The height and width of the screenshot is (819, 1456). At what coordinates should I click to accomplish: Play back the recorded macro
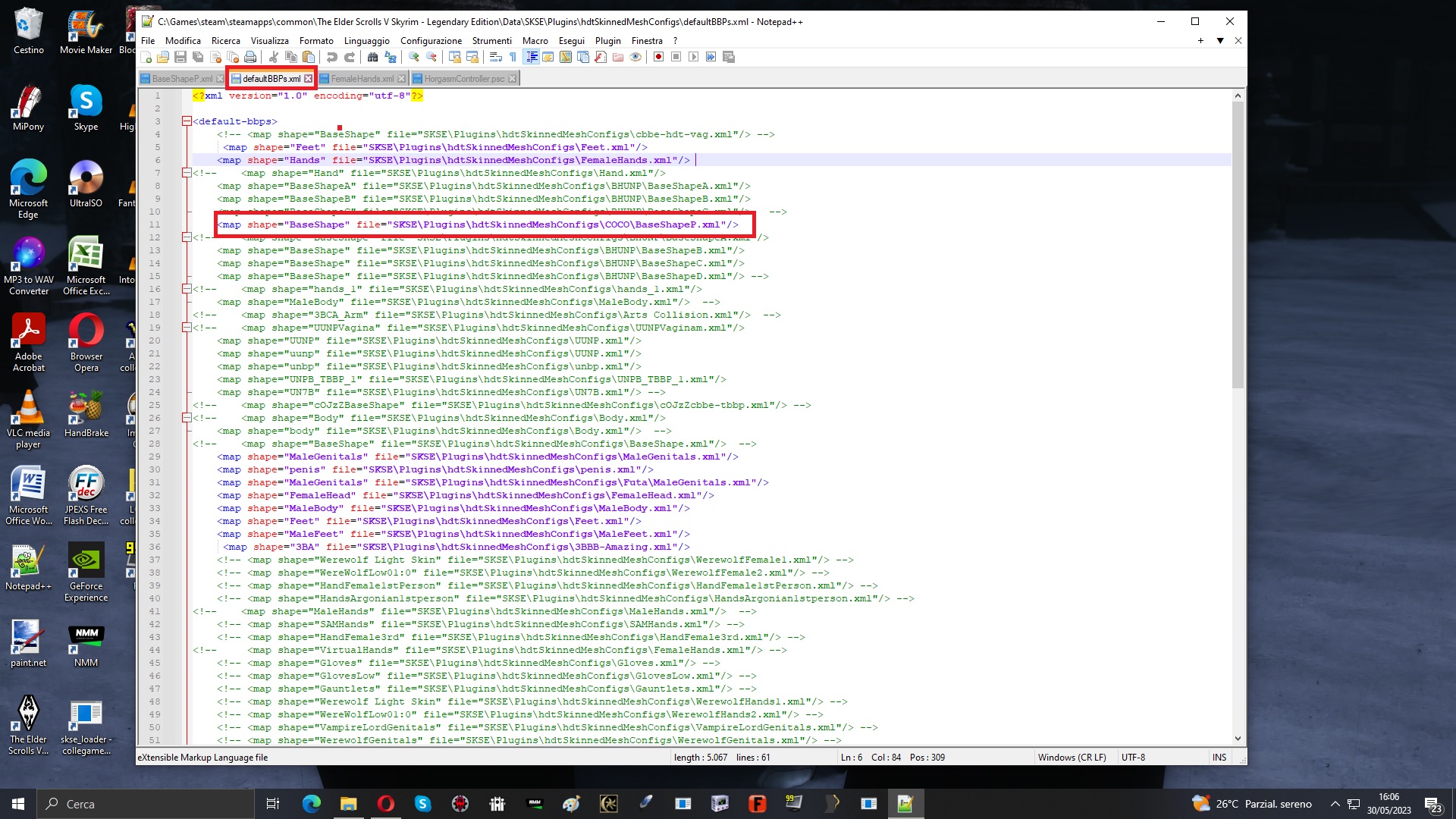pos(694,57)
